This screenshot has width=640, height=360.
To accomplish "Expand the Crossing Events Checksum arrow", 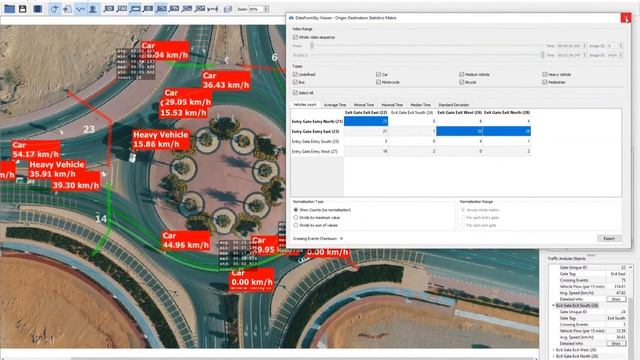I will click(341, 239).
